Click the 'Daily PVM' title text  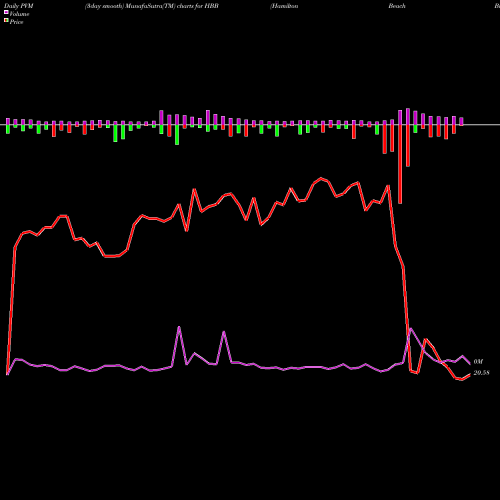(x=19, y=6)
